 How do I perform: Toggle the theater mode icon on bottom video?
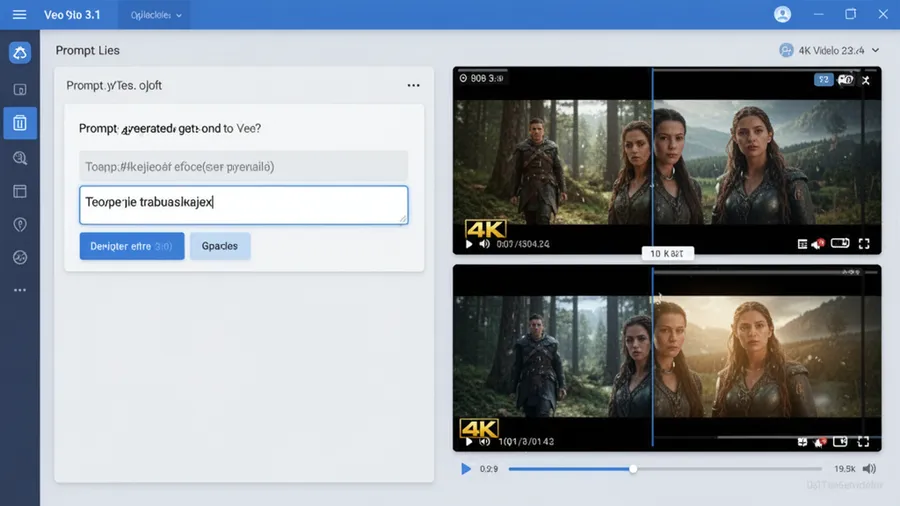click(840, 441)
